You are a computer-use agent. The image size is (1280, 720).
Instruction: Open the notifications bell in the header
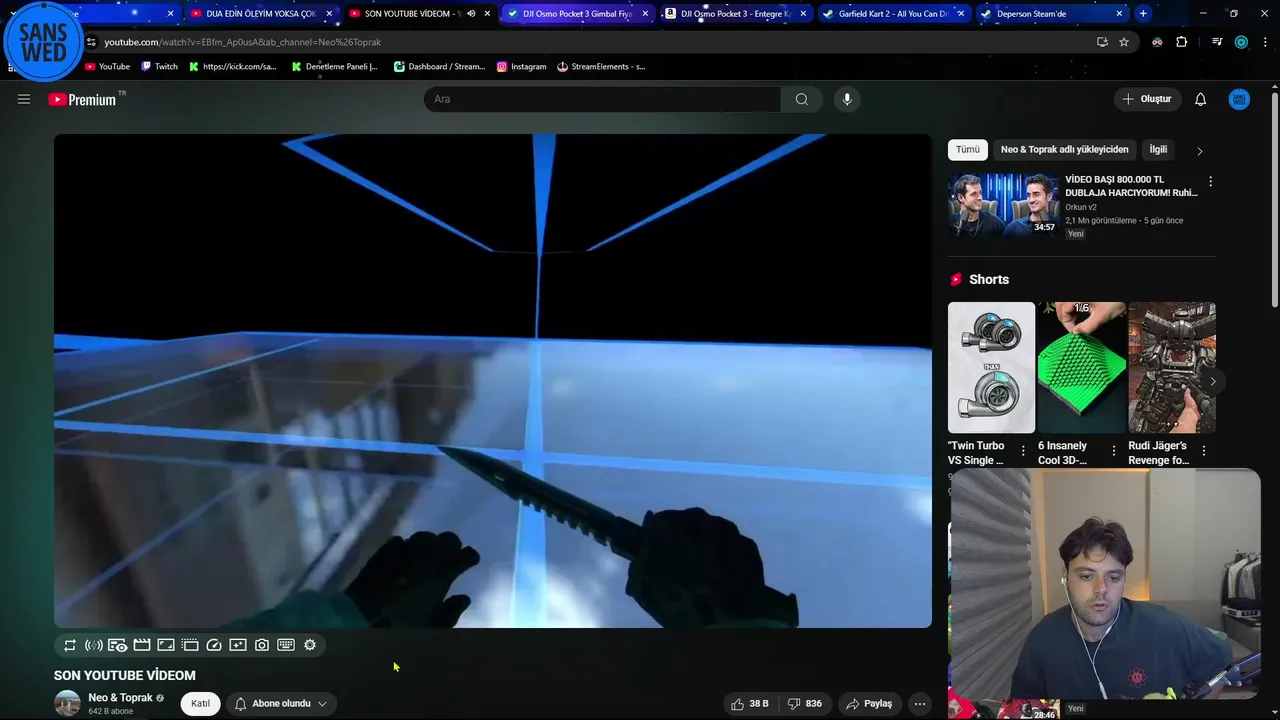coord(1201,99)
